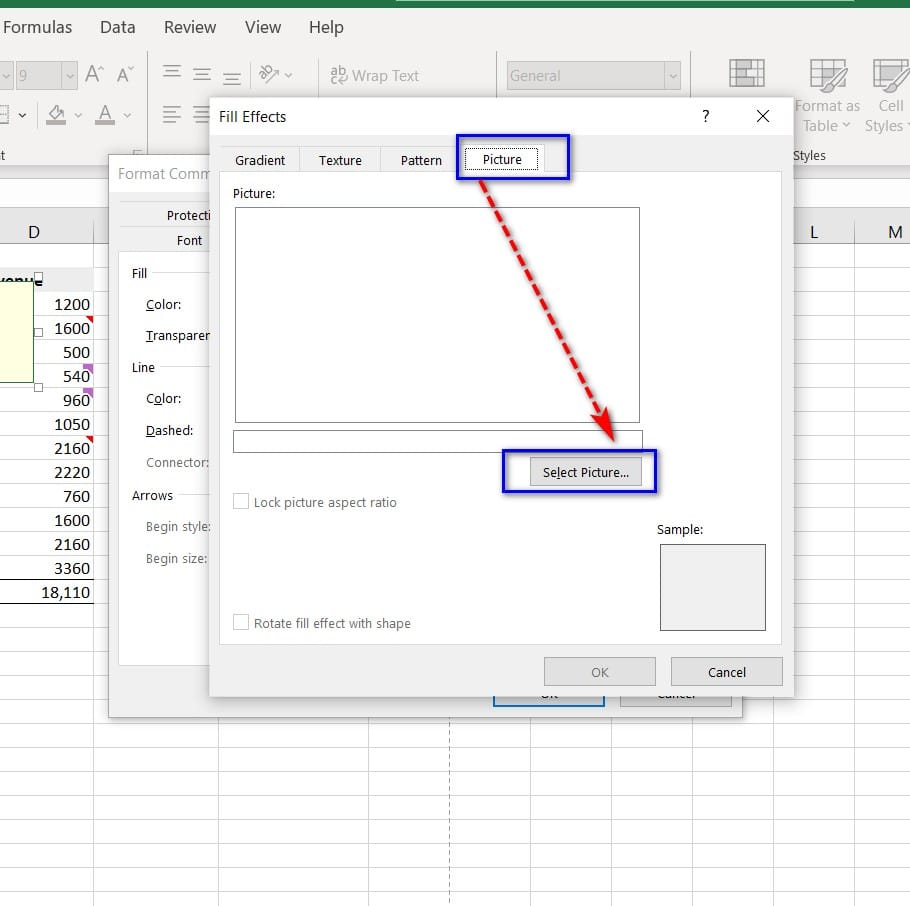Viewport: 910px width, 906px height.
Task: Toggle Wrap Text in the ribbon
Action: [374, 75]
